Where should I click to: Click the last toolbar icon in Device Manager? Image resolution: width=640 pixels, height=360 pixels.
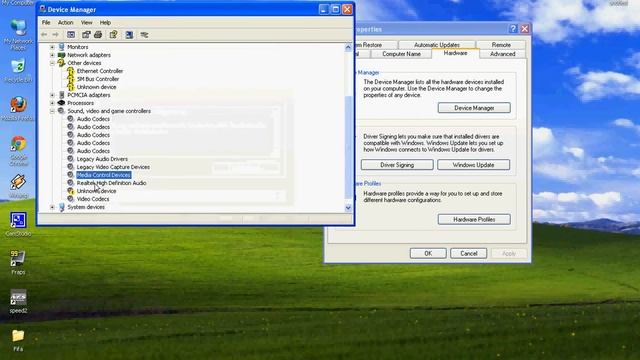pyautogui.click(x=144, y=35)
